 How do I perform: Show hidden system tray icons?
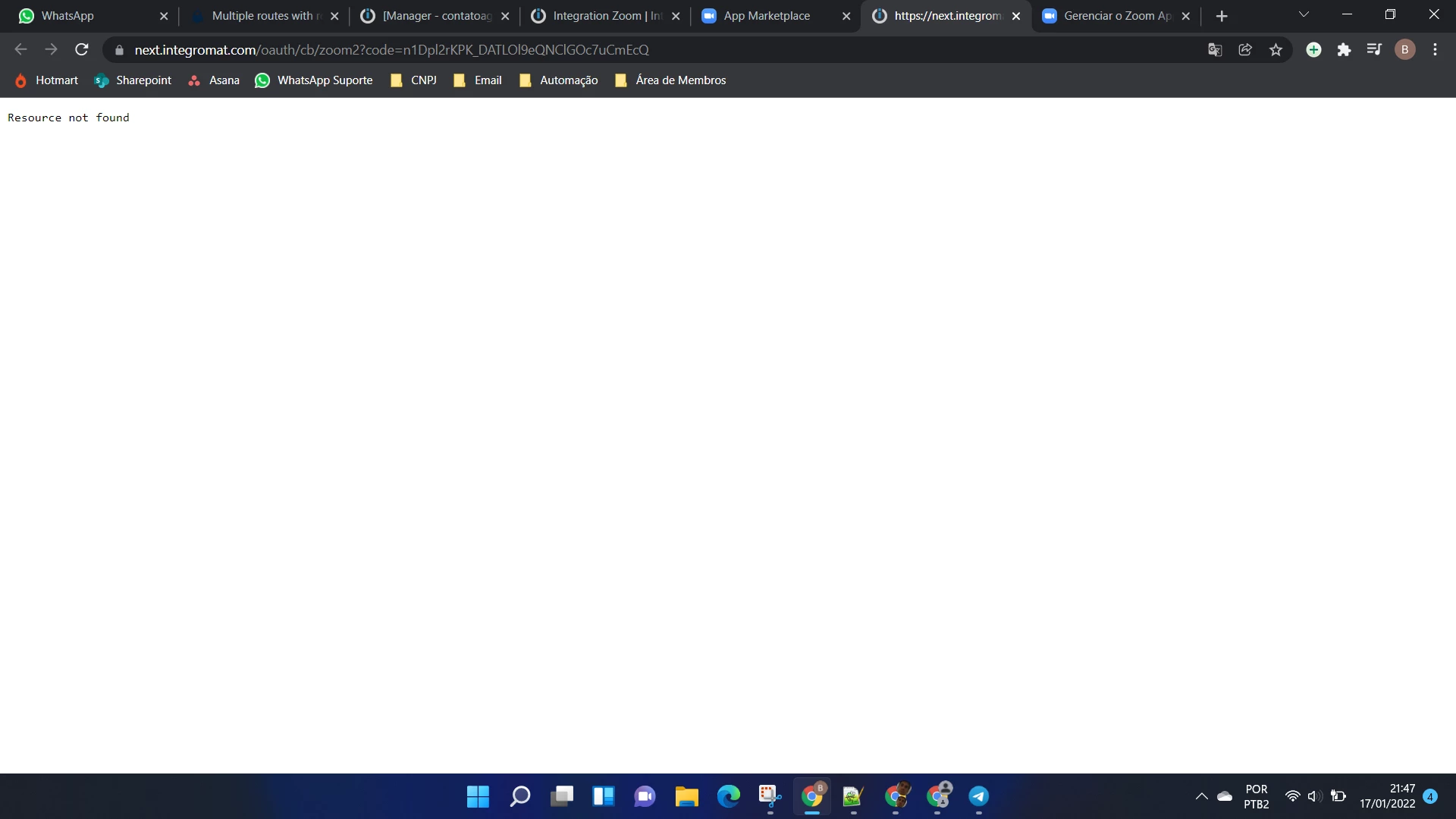pos(1201,796)
